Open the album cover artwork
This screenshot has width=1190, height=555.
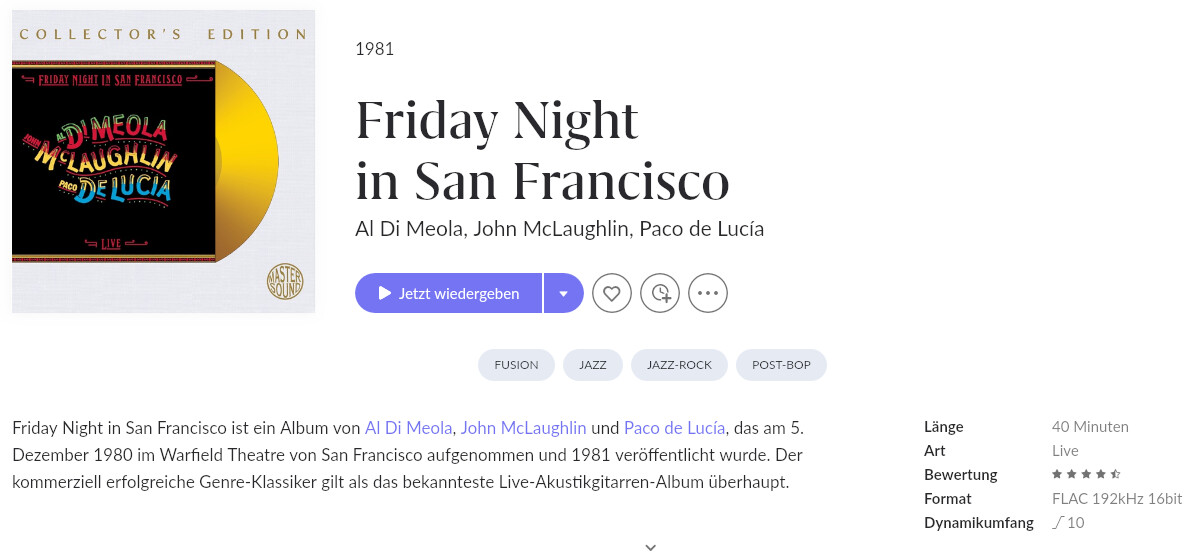tap(163, 161)
